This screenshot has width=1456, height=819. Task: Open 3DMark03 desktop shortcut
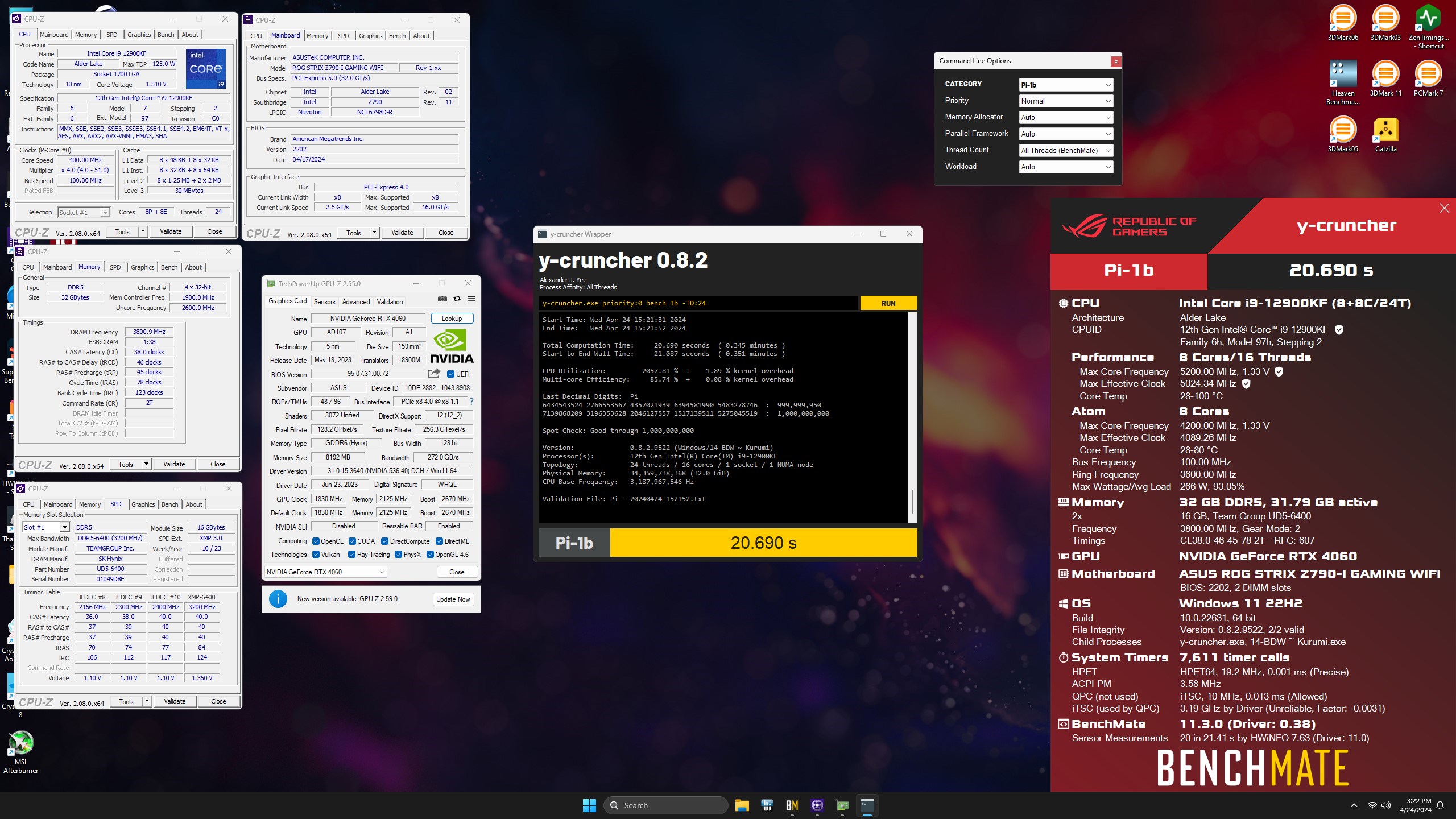coord(1385,23)
